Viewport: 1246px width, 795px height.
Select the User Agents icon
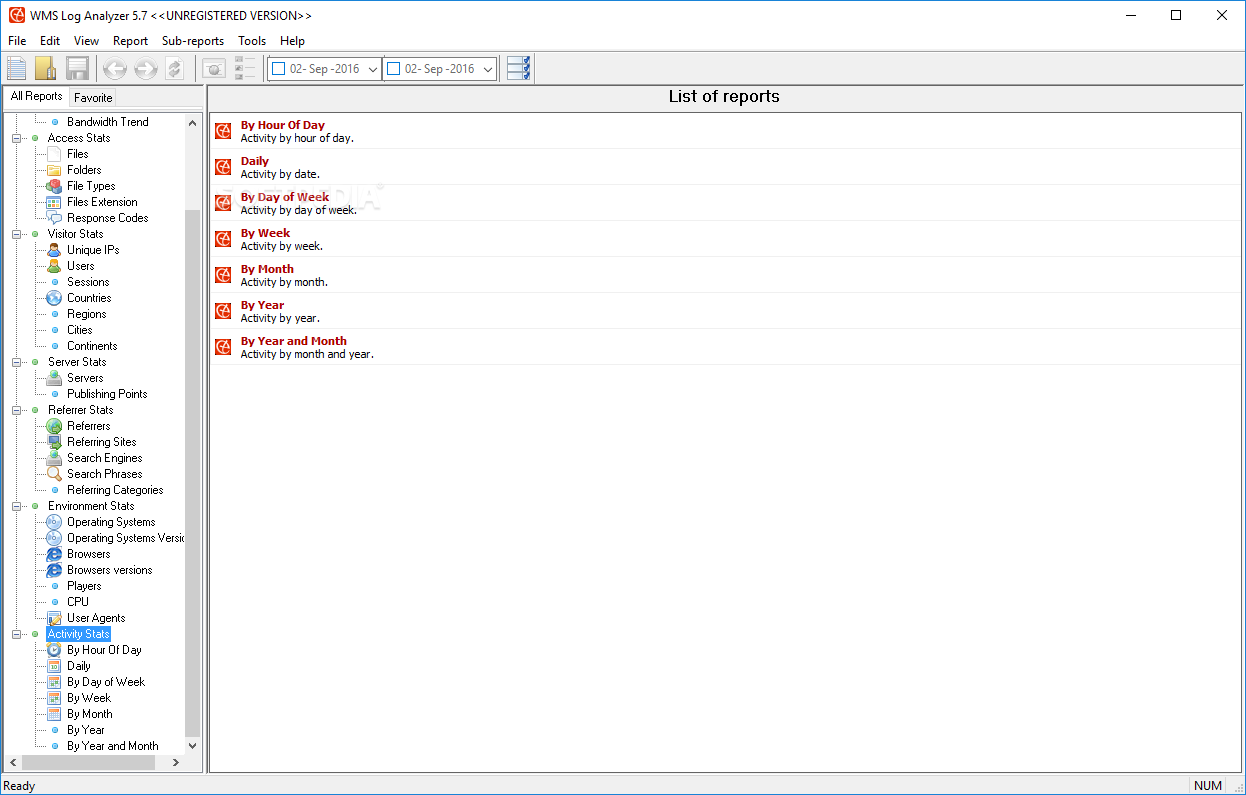click(54, 618)
